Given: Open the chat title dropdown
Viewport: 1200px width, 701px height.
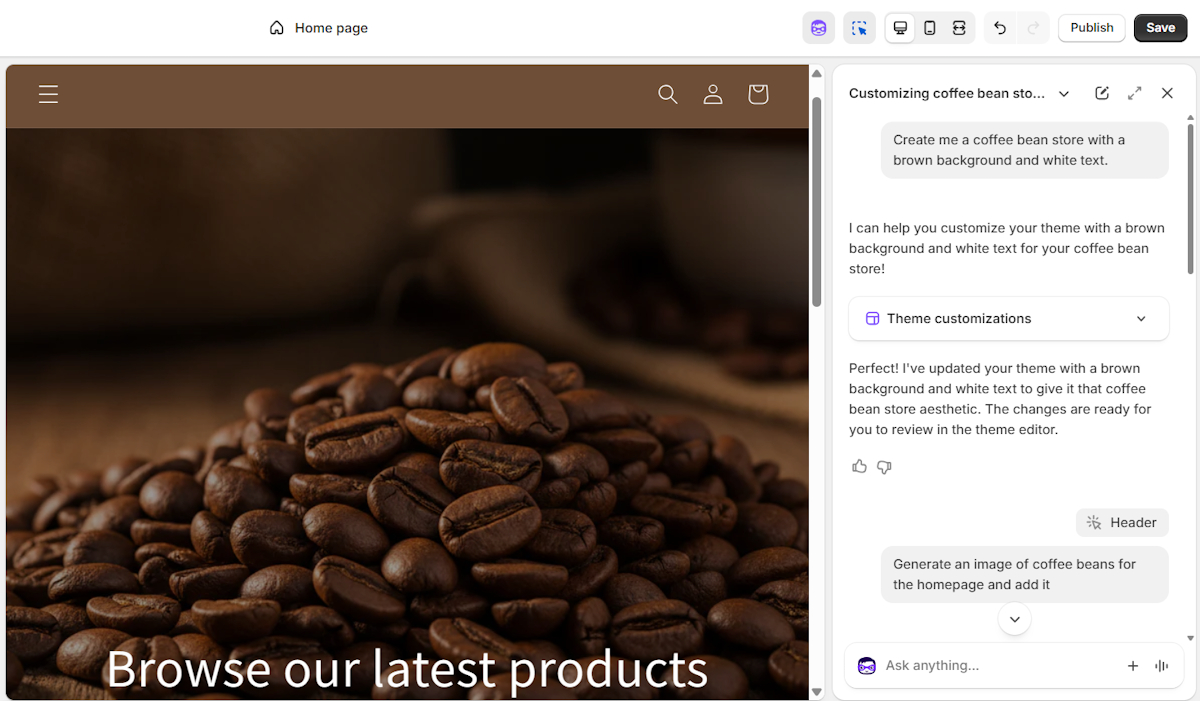Looking at the screenshot, I should (x=1063, y=93).
